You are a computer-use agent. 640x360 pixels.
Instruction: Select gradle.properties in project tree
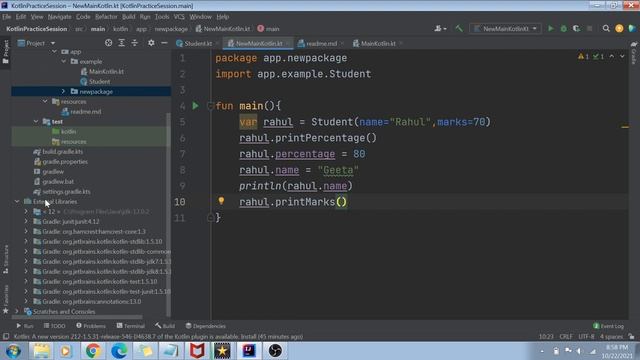65,162
